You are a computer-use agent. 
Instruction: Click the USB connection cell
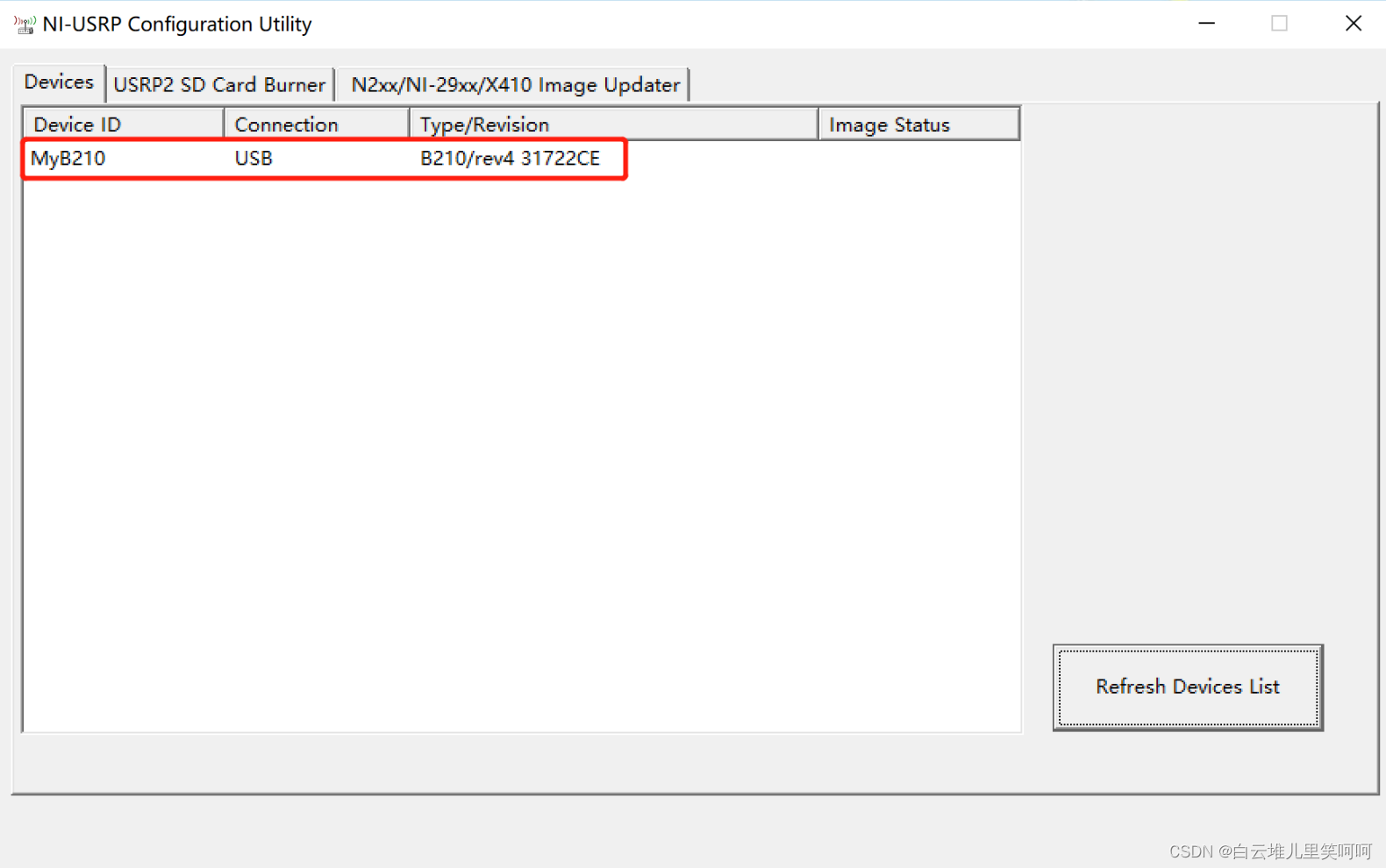pyautogui.click(x=254, y=159)
